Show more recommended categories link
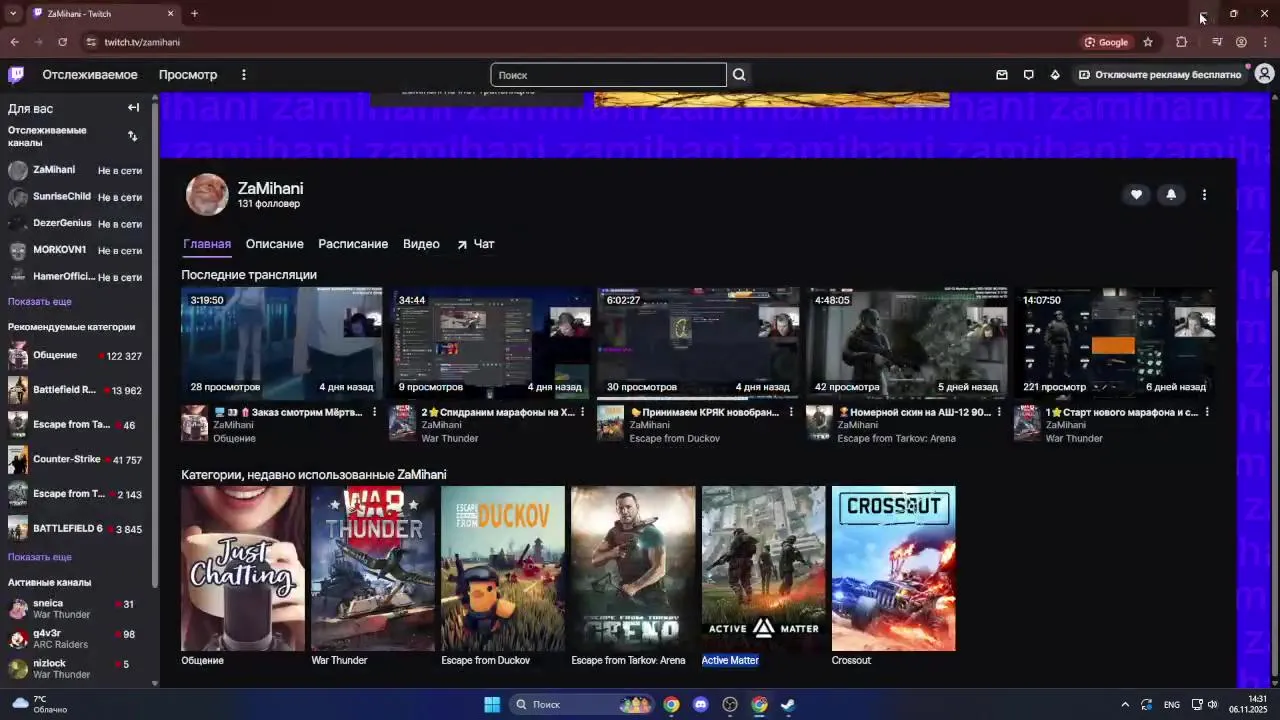The width and height of the screenshot is (1280, 720). pos(40,557)
